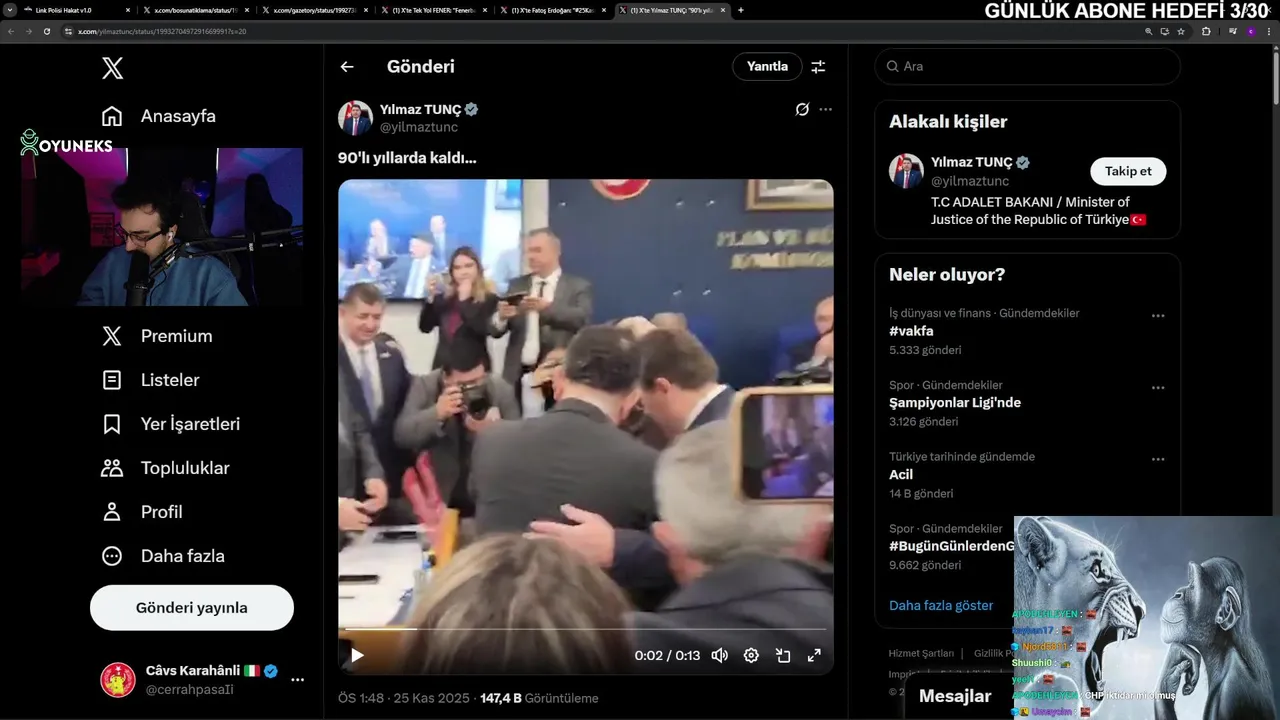Screen dimensions: 1280x720
Task: Click the X logo in sidebar
Action: coord(113,68)
